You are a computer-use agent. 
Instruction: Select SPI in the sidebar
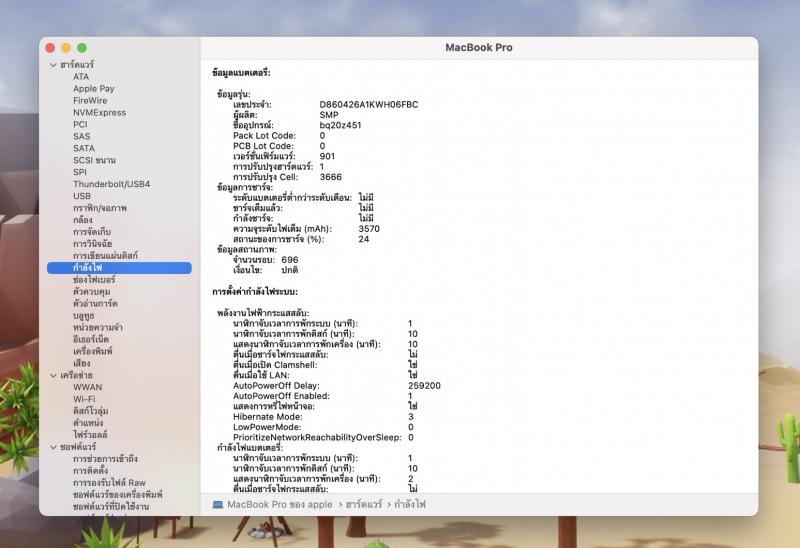80,172
